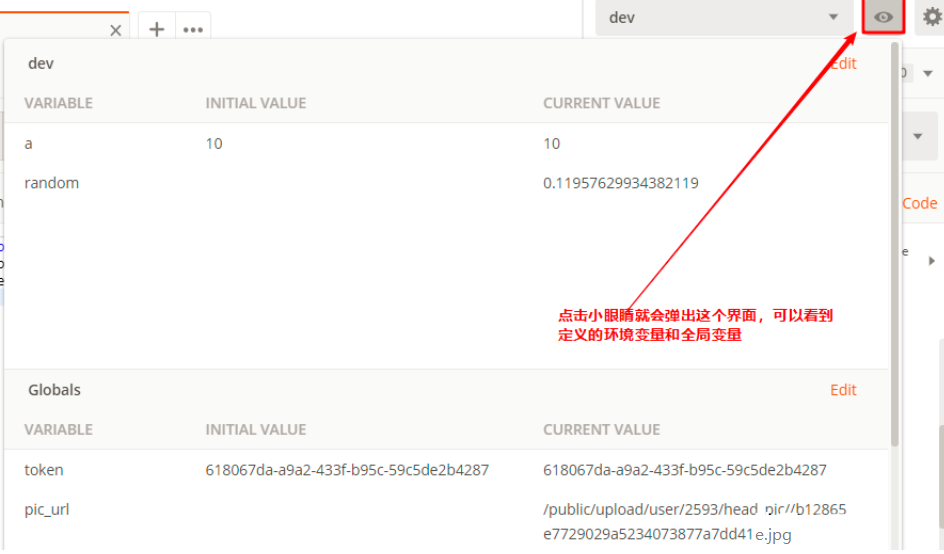Click the environment quick look eye icon
This screenshot has width=944, height=554.
(883, 17)
